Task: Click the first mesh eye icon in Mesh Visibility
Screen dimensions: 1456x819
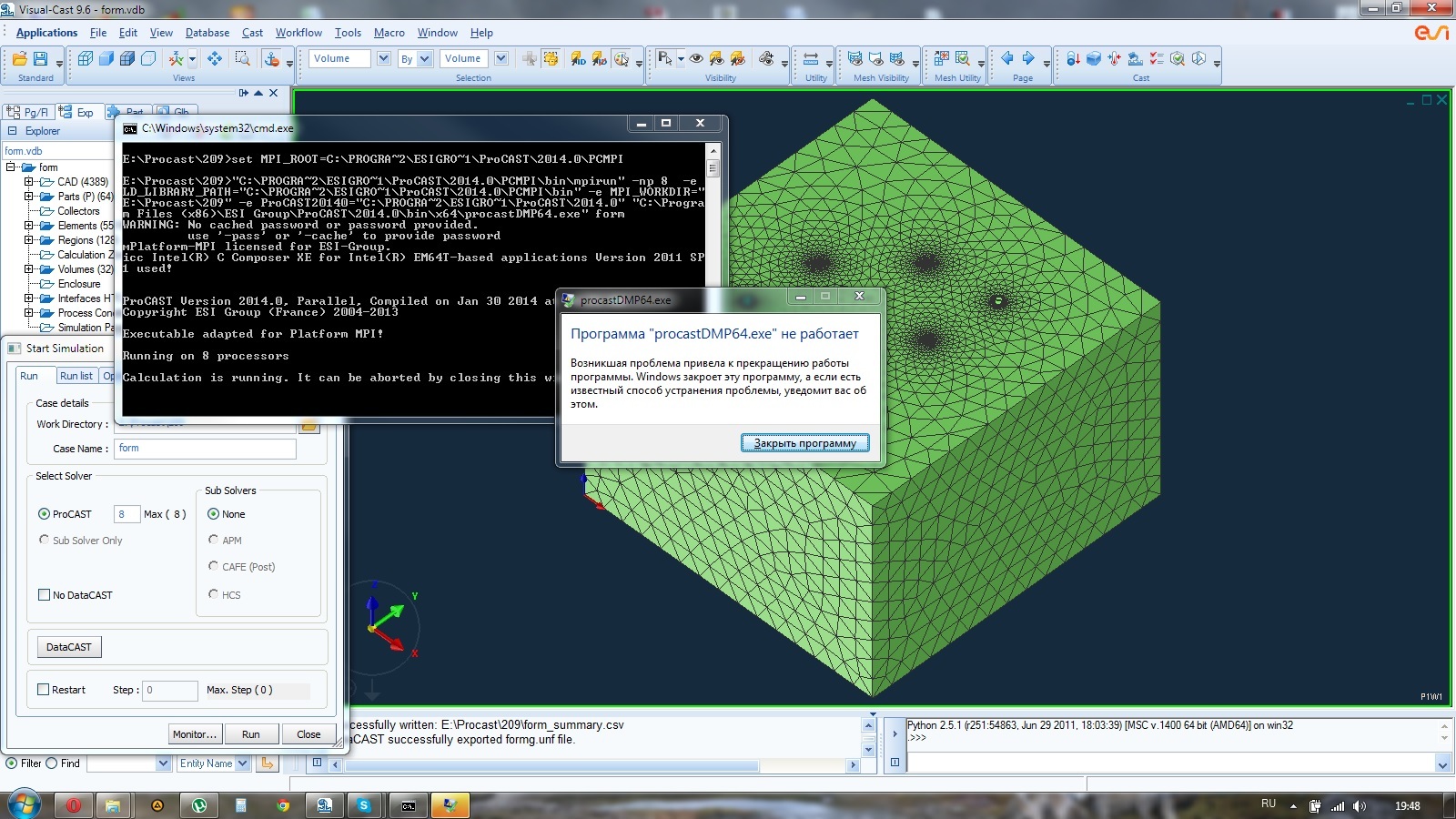Action: point(855,58)
